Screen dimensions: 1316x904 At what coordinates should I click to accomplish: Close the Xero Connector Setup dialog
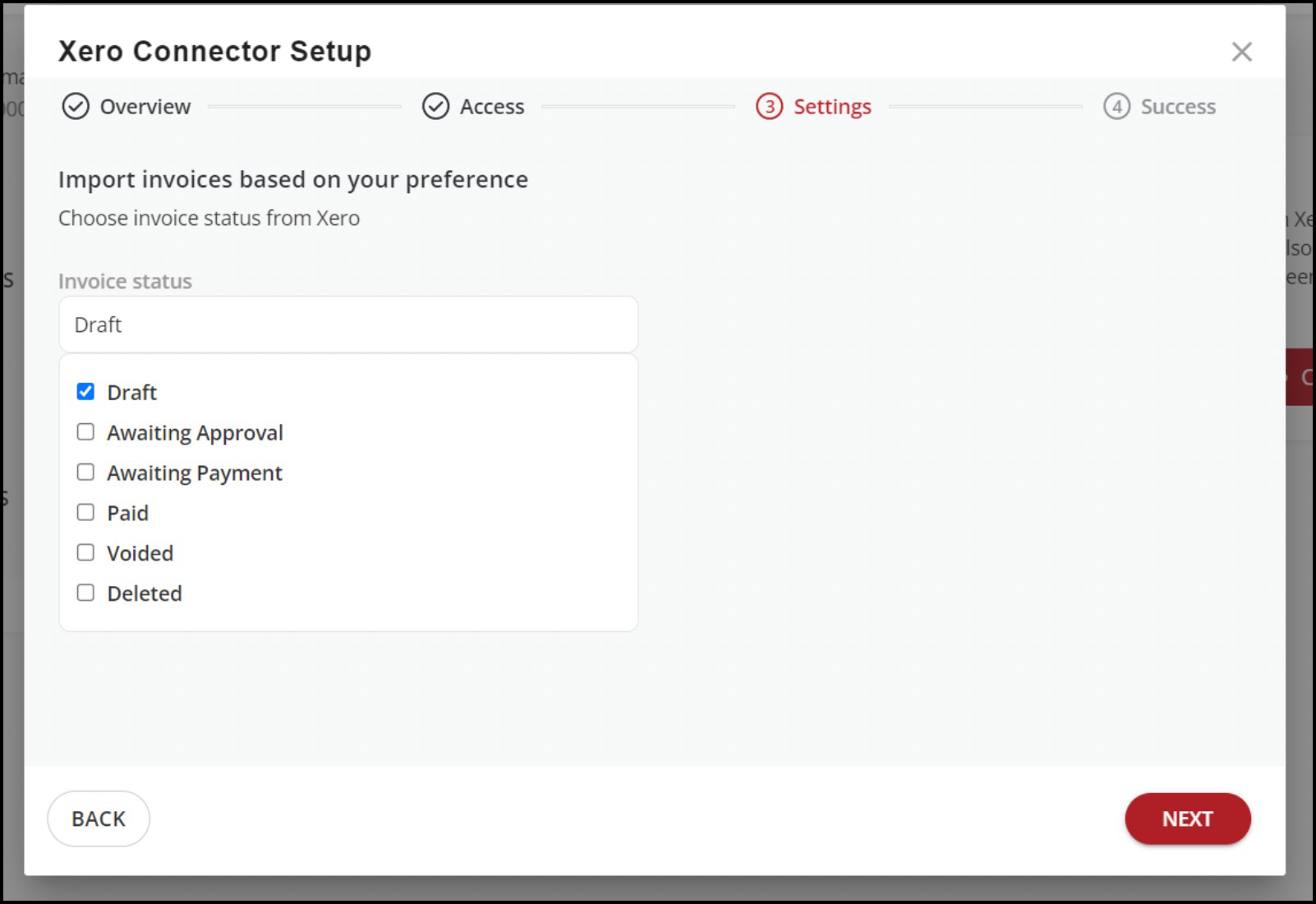[x=1241, y=52]
